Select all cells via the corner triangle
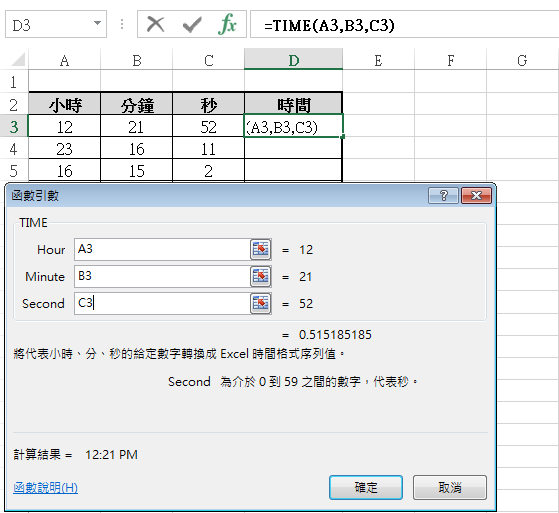This screenshot has width=559, height=513. [x=18, y=60]
